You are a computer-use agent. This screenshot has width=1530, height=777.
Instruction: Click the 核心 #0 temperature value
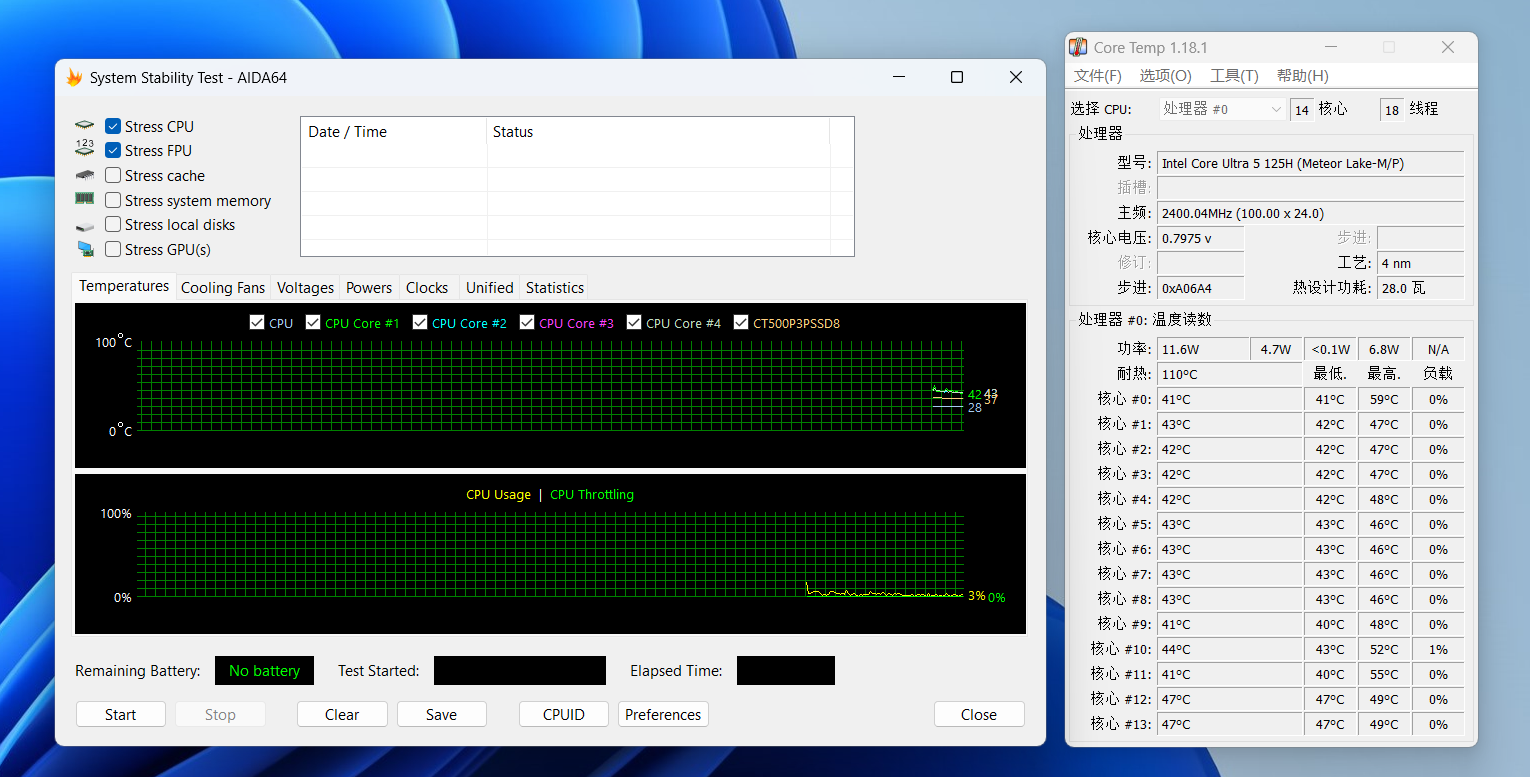(x=1230, y=399)
